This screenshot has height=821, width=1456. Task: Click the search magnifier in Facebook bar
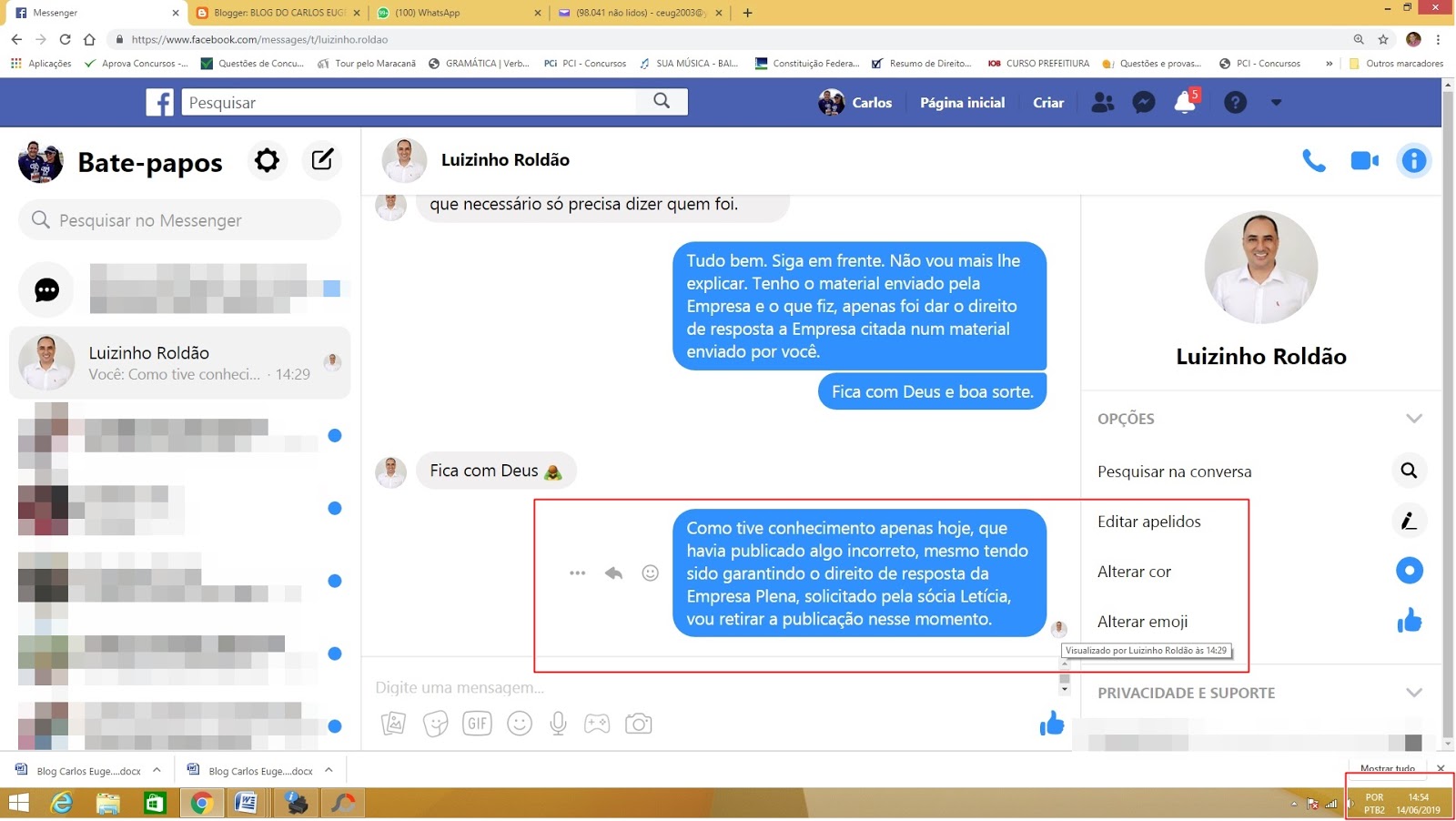click(662, 101)
